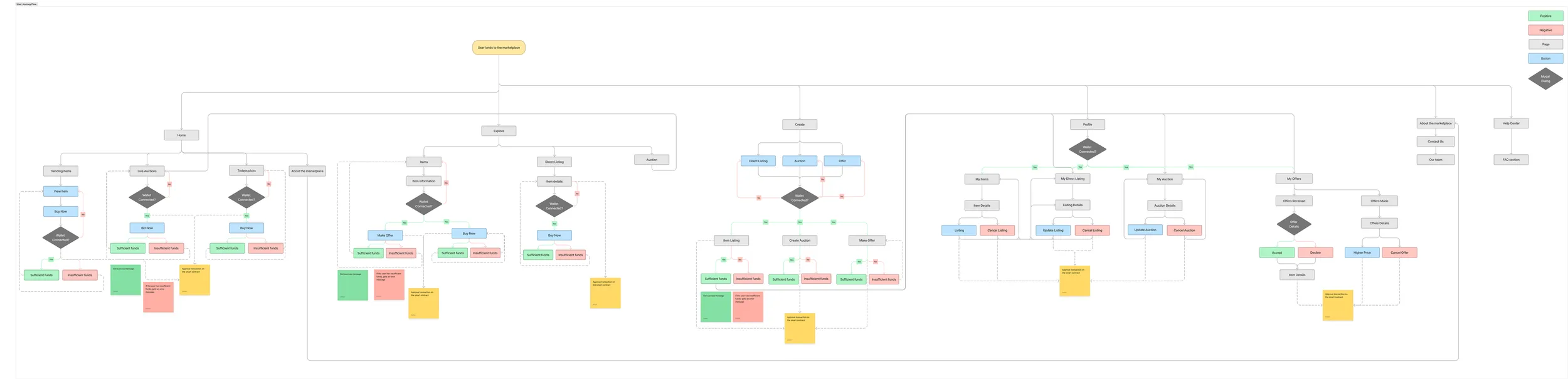Image resolution: width=1568 pixels, height=379 pixels.
Task: Select the Home page node
Action: pyautogui.click(x=181, y=135)
